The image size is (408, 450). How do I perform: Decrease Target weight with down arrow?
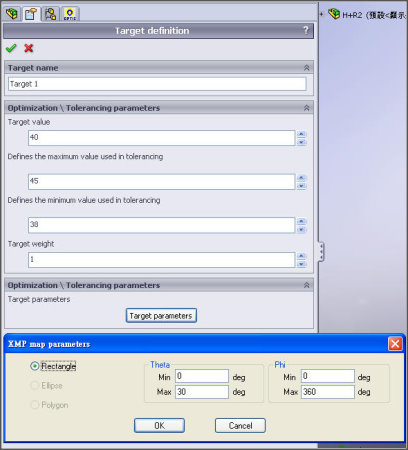[301, 264]
